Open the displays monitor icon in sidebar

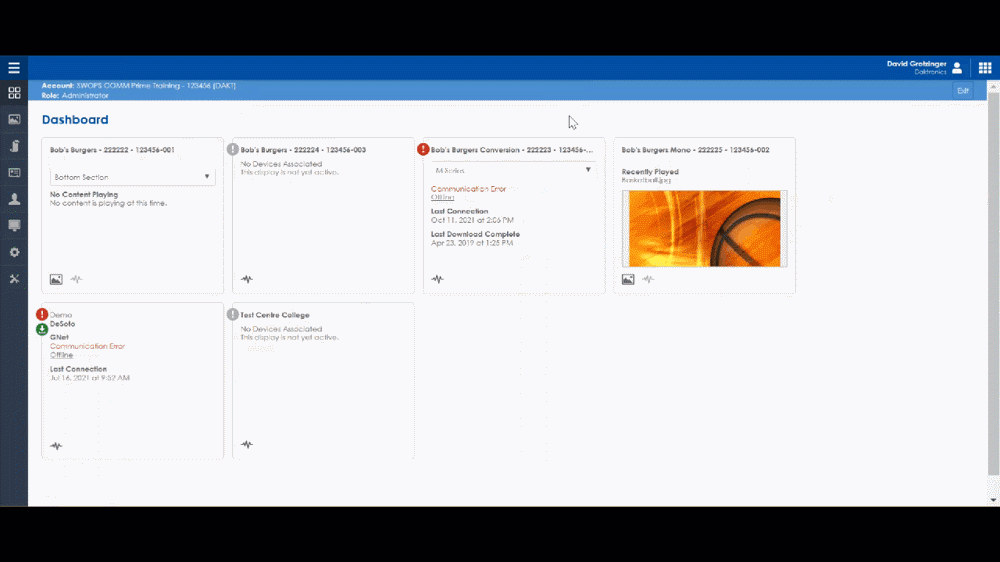pyautogui.click(x=14, y=226)
